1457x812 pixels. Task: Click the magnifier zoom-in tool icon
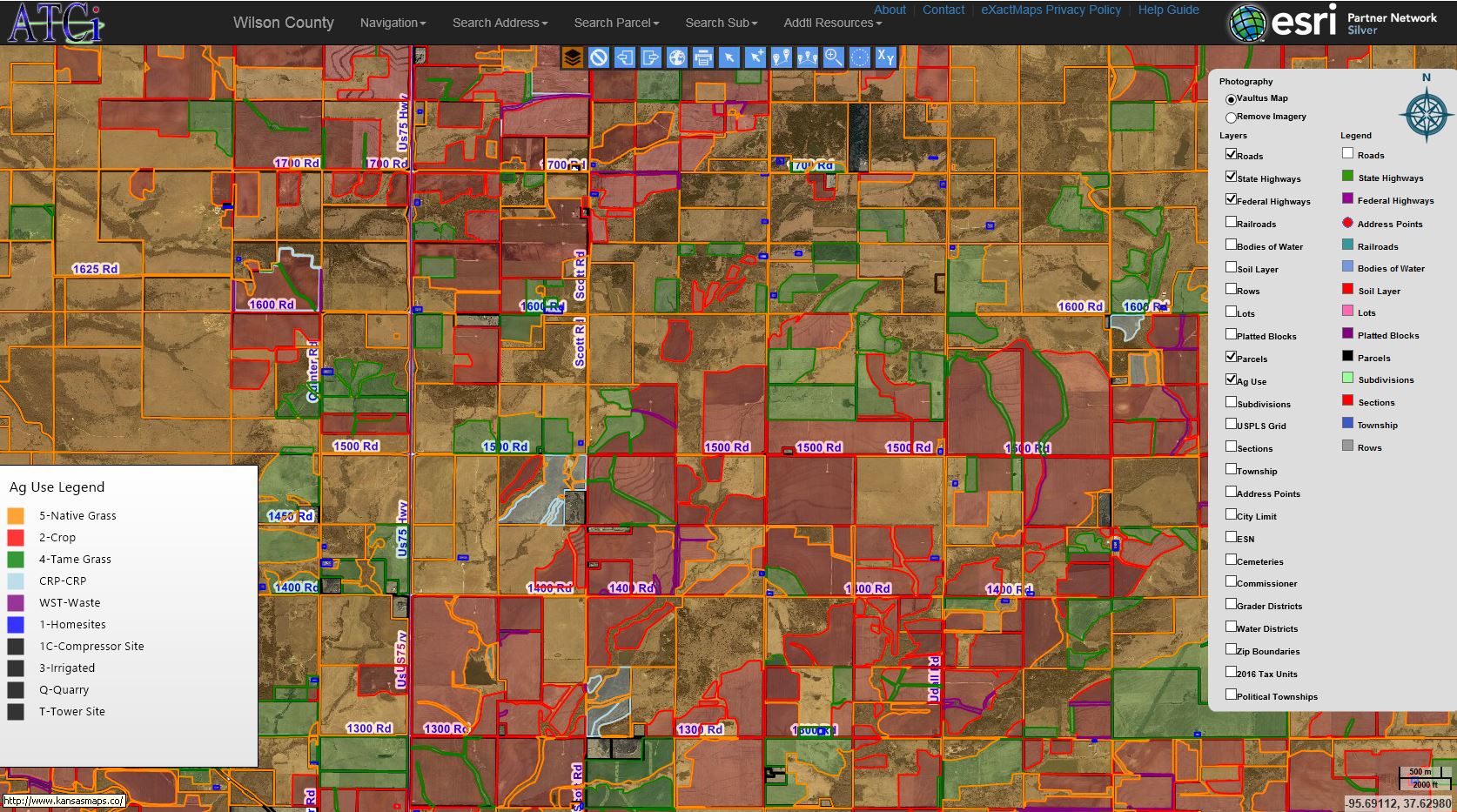pos(833,57)
